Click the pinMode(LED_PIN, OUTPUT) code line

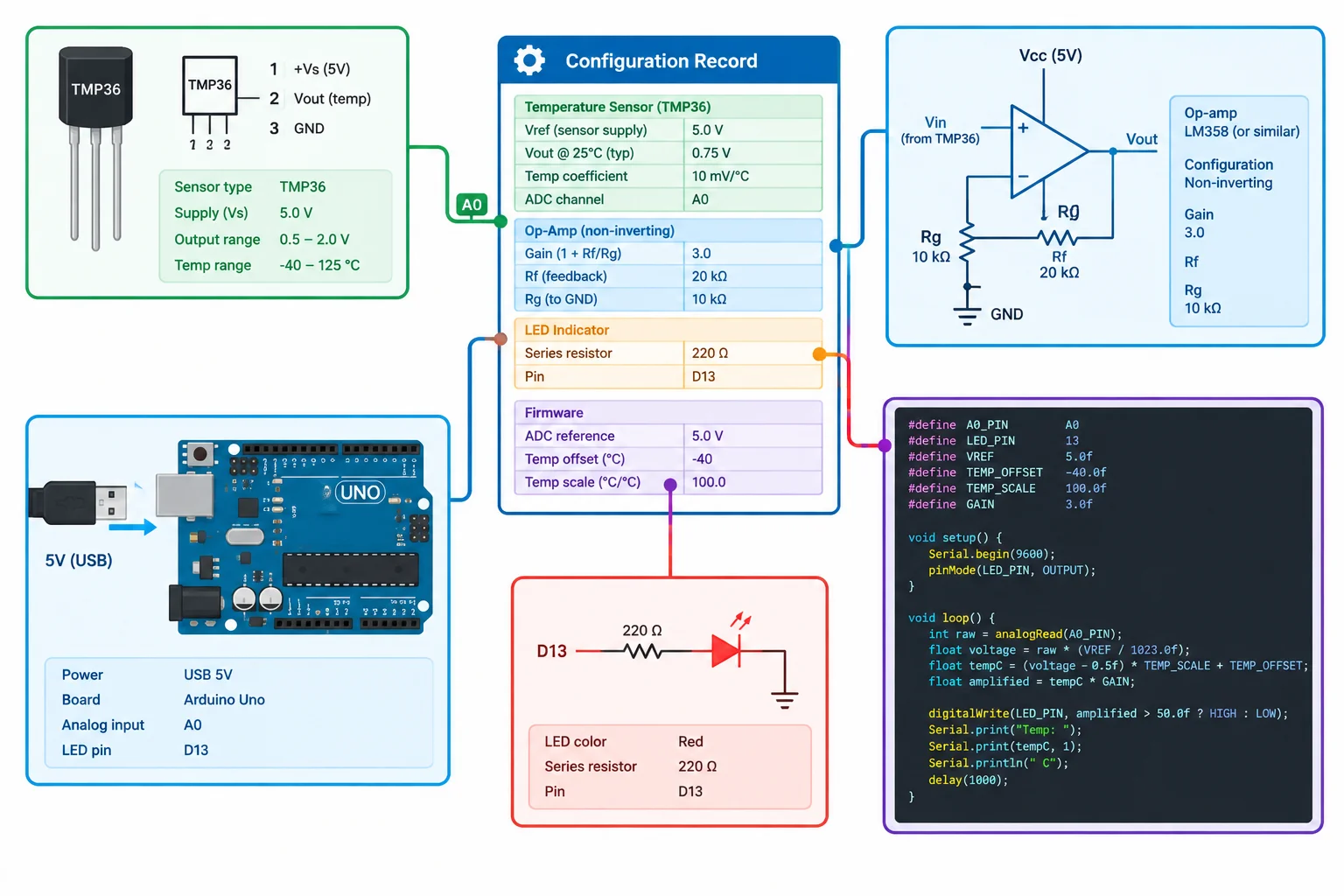click(x=1011, y=570)
